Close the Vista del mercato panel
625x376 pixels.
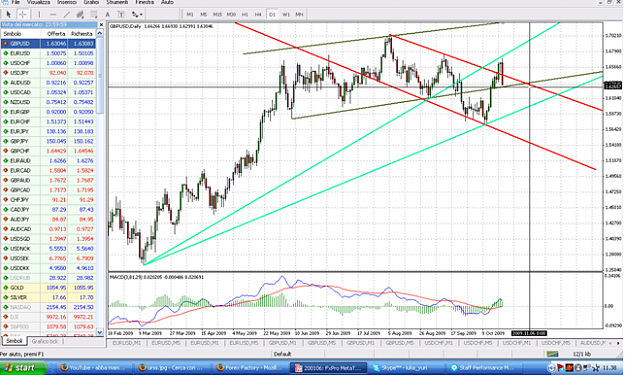tap(101, 25)
